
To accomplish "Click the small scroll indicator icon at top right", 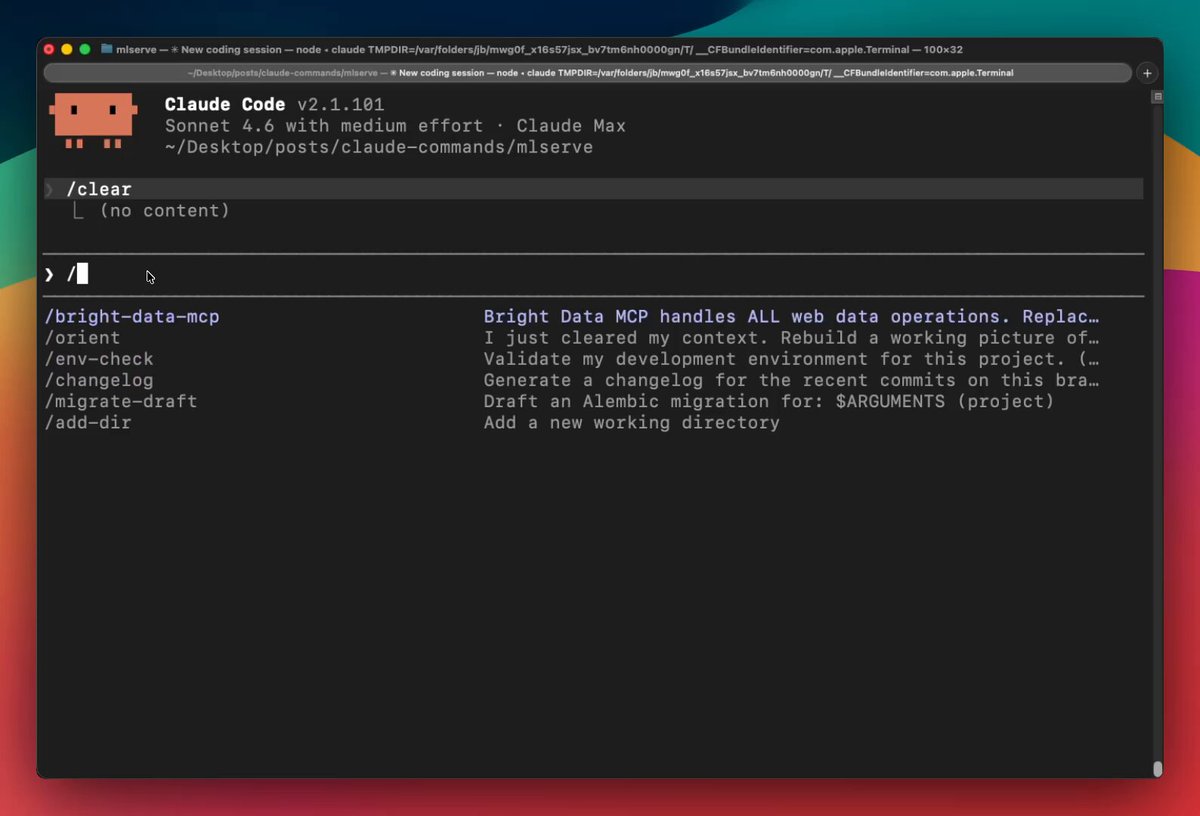I will point(1157,97).
